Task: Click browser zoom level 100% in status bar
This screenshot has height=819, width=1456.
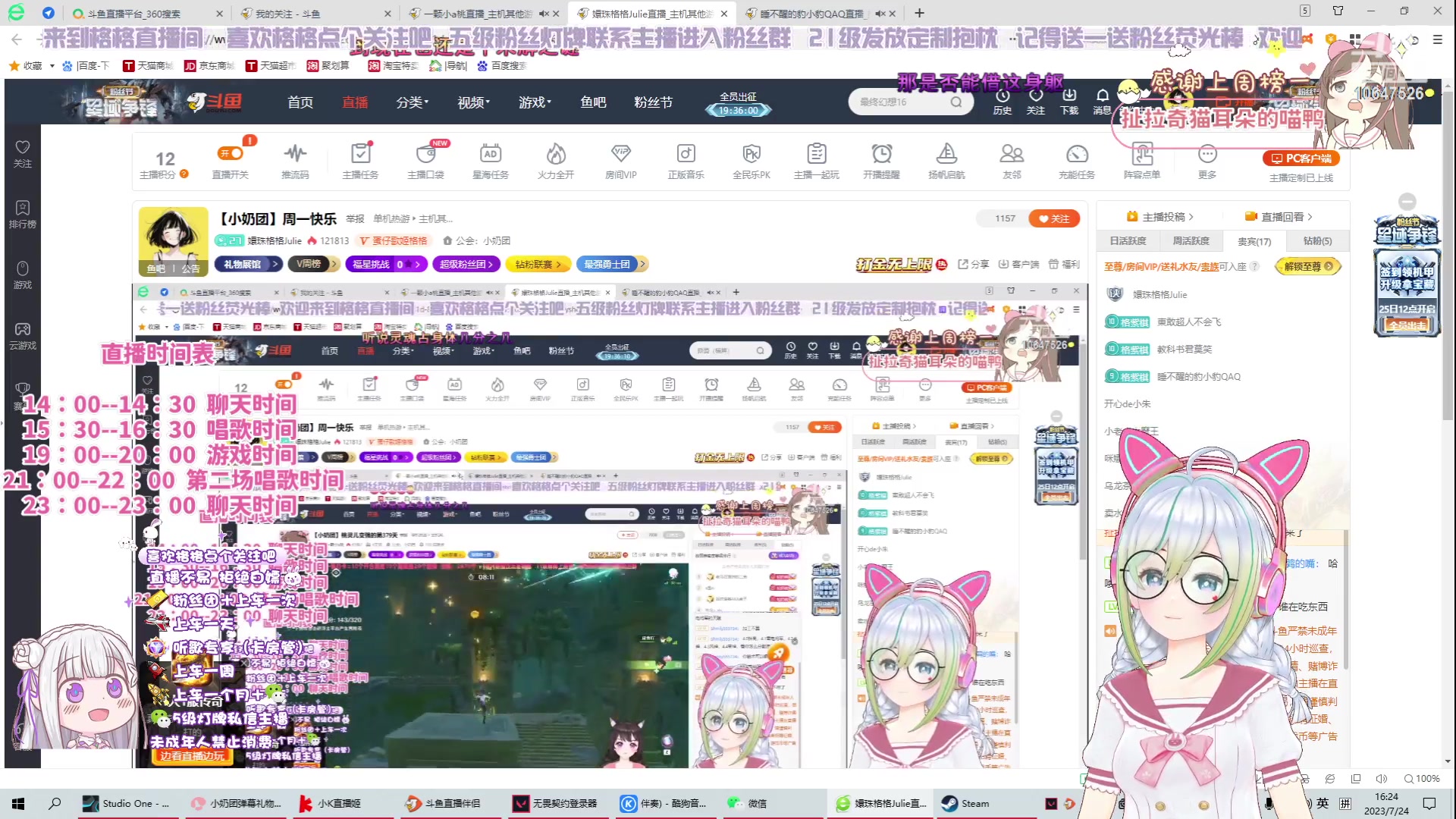Action: click(x=1422, y=779)
